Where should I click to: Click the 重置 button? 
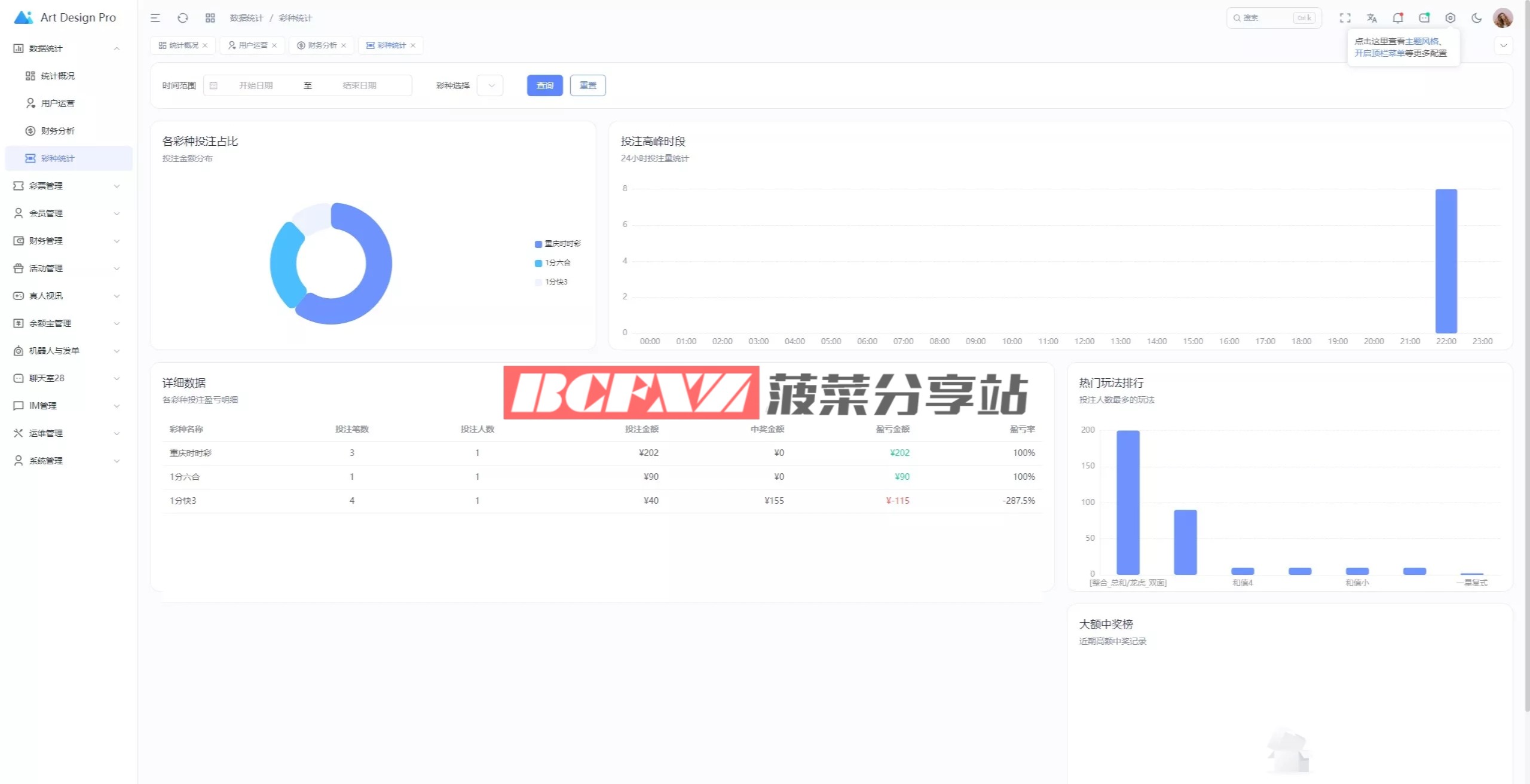(x=587, y=85)
